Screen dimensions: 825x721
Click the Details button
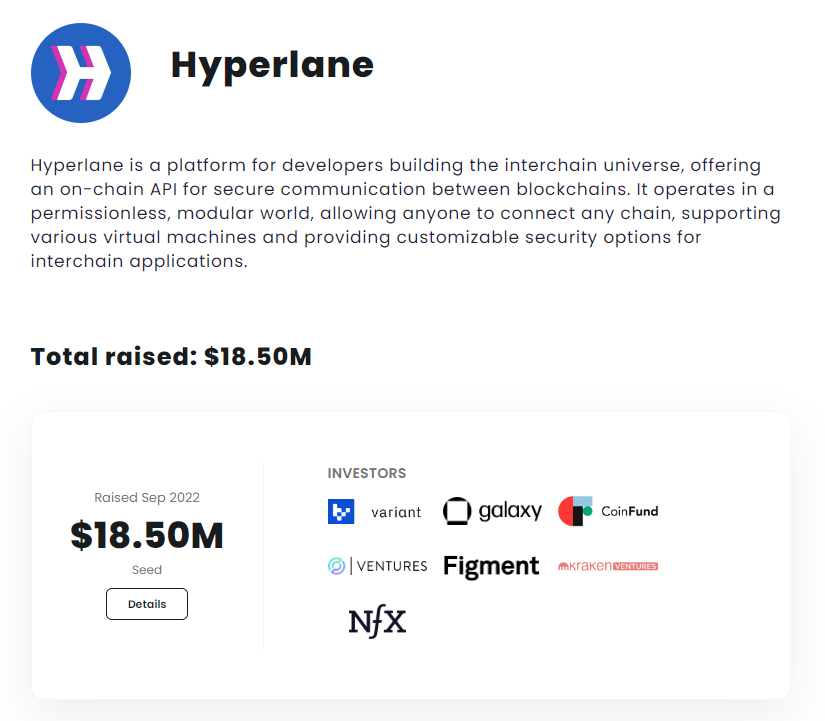(x=147, y=604)
